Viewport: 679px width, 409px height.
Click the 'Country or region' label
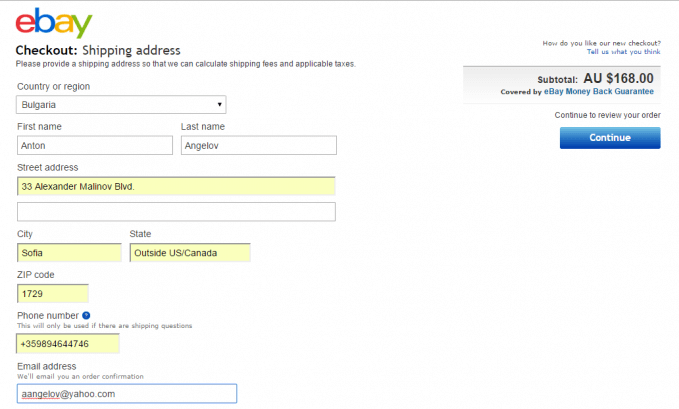click(x=53, y=86)
